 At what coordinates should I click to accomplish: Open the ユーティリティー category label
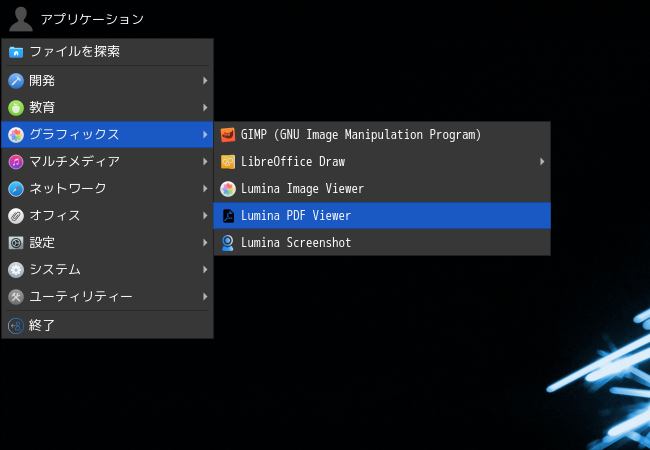tap(81, 297)
